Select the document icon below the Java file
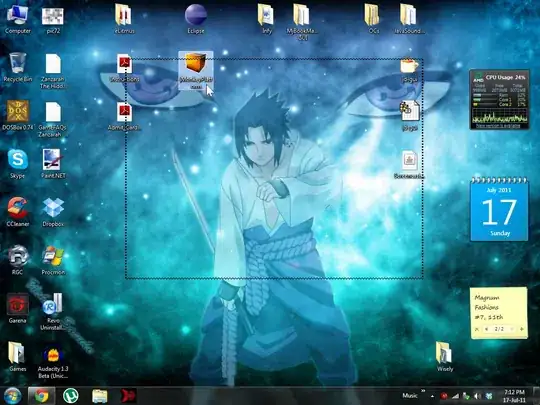The image size is (540, 405). point(409,164)
